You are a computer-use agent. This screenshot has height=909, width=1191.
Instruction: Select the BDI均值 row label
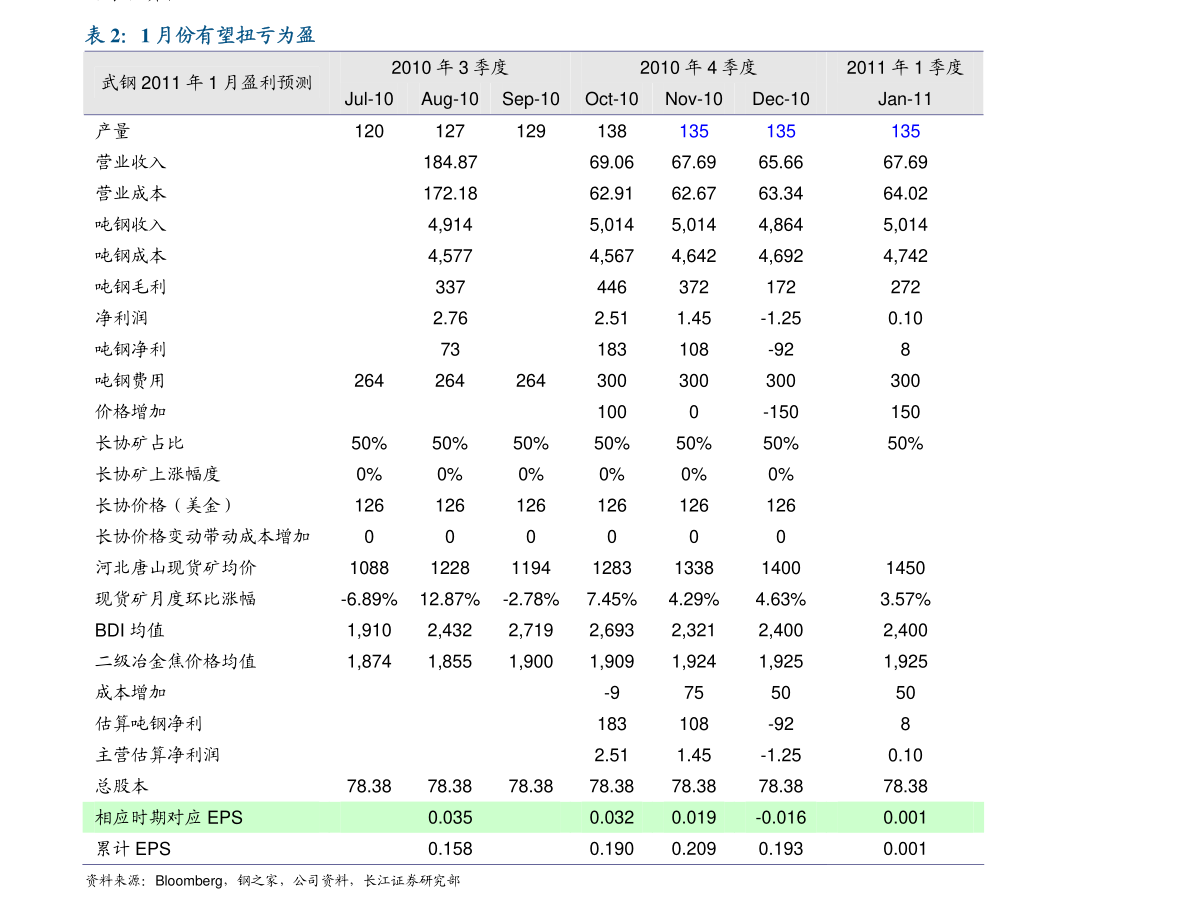pos(129,630)
